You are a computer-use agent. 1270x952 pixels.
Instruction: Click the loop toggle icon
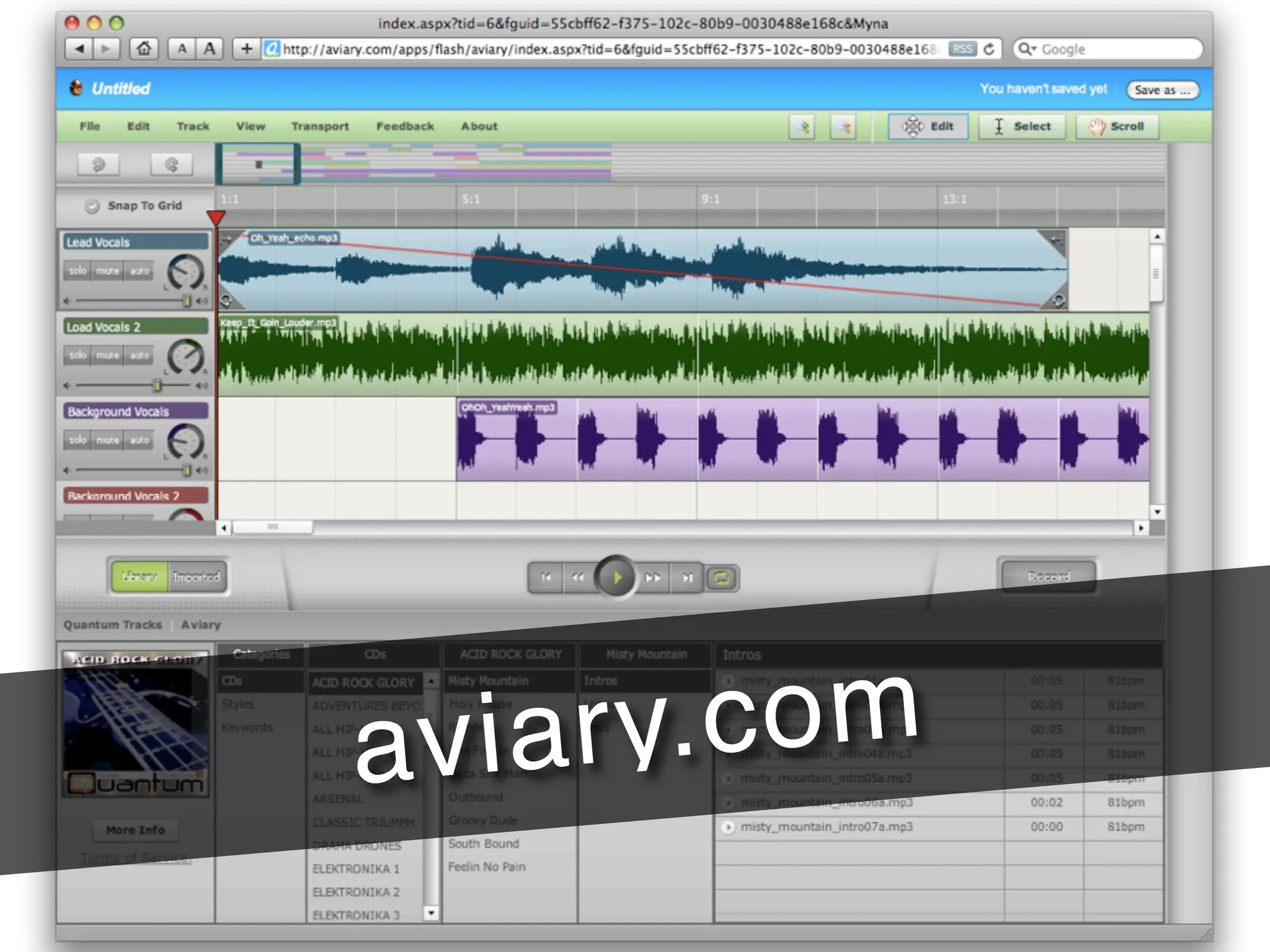(721, 578)
